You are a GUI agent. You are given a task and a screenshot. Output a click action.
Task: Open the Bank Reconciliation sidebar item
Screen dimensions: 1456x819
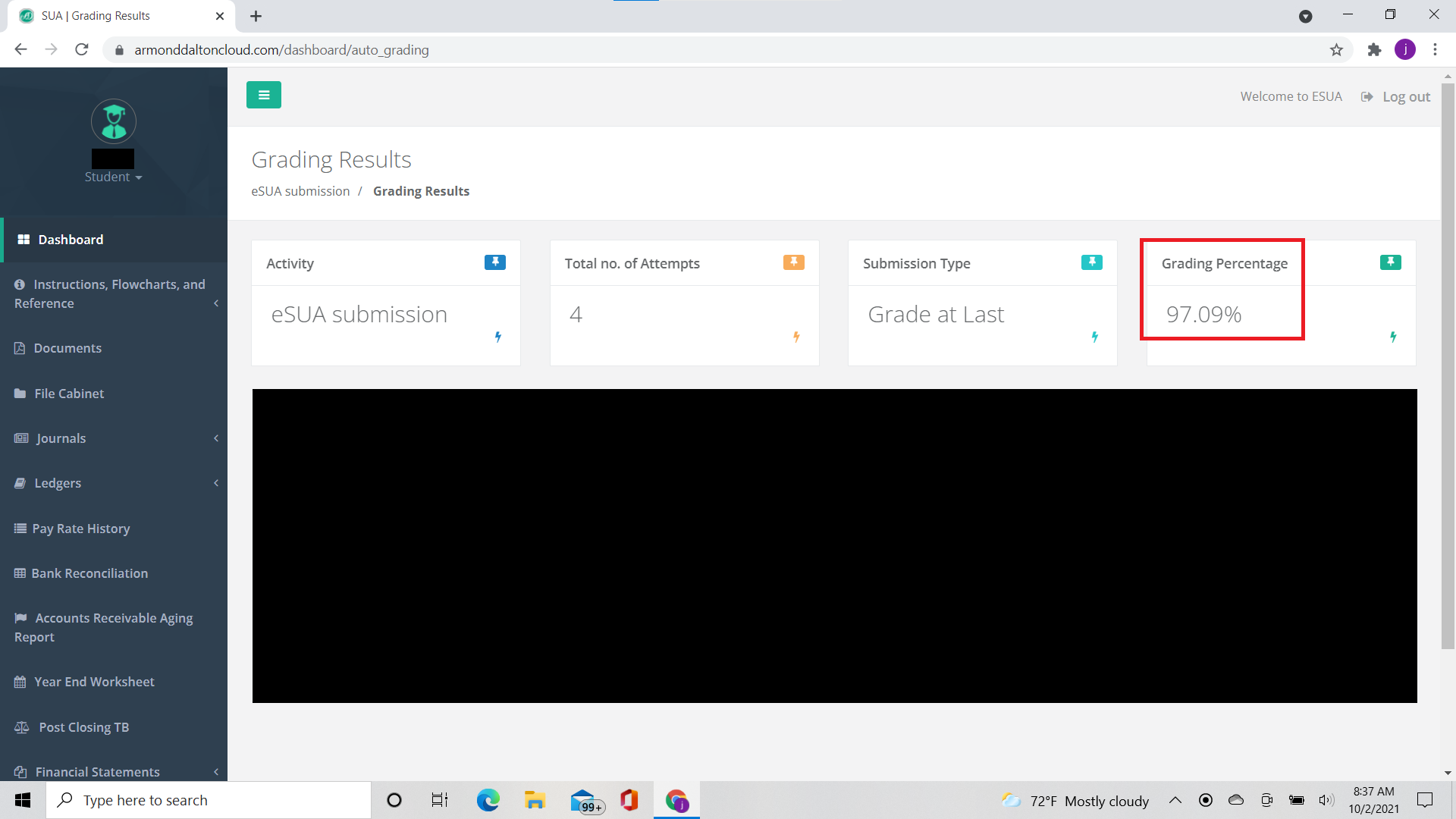pyautogui.click(x=89, y=573)
